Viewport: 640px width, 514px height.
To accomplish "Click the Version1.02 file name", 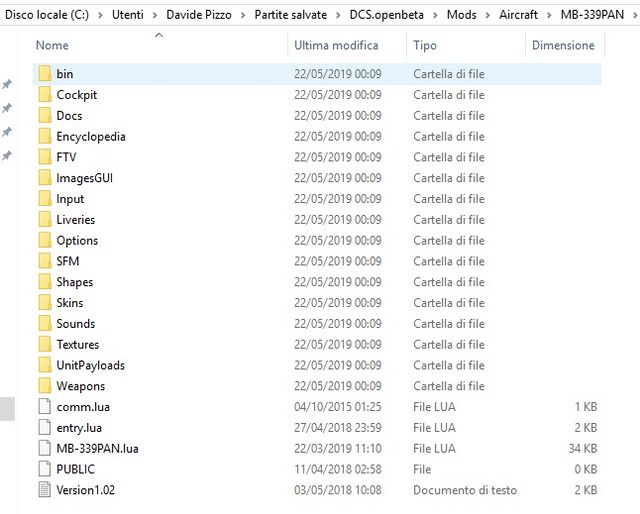I will pyautogui.click(x=86, y=490).
